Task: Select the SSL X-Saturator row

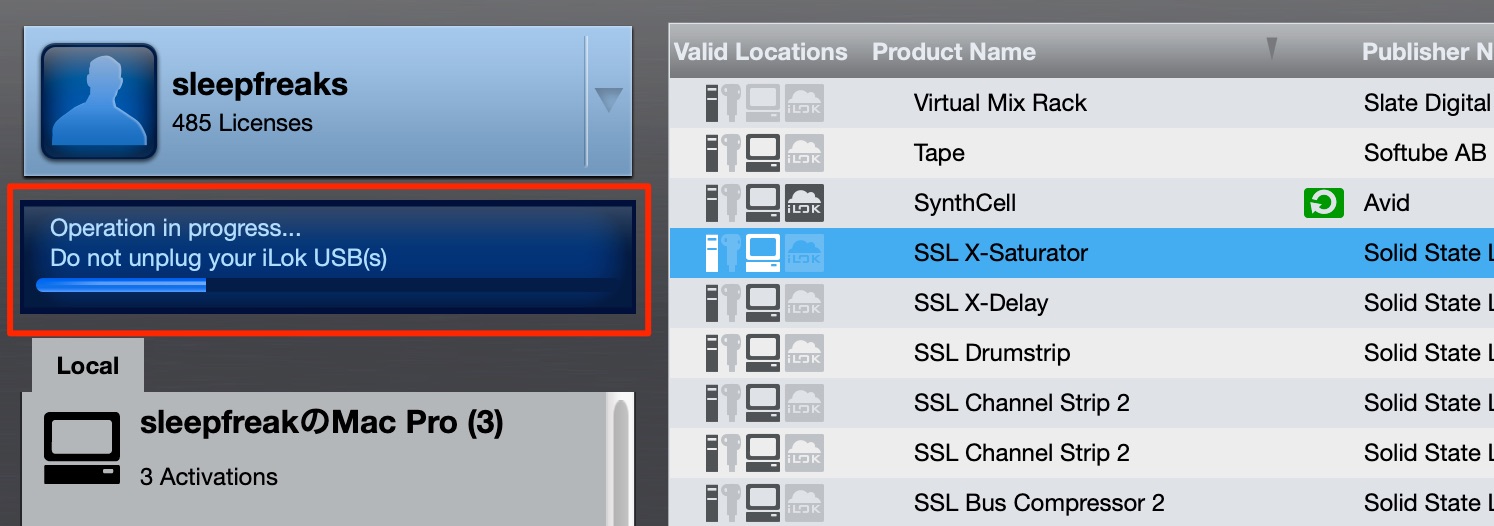Action: 1081,253
